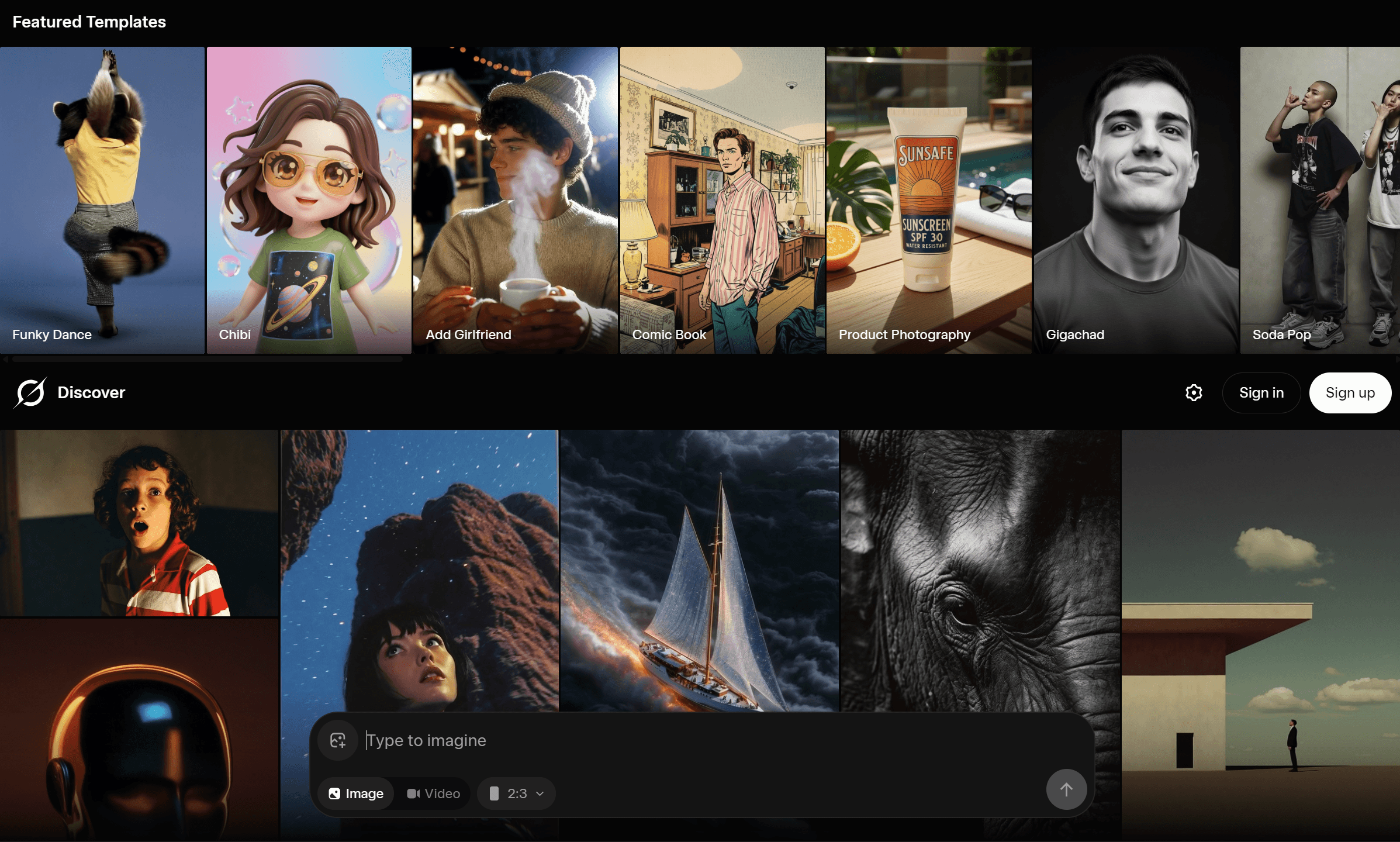Image resolution: width=1400 pixels, height=842 pixels.
Task: Open the sailboat in clouds image
Action: (699, 570)
